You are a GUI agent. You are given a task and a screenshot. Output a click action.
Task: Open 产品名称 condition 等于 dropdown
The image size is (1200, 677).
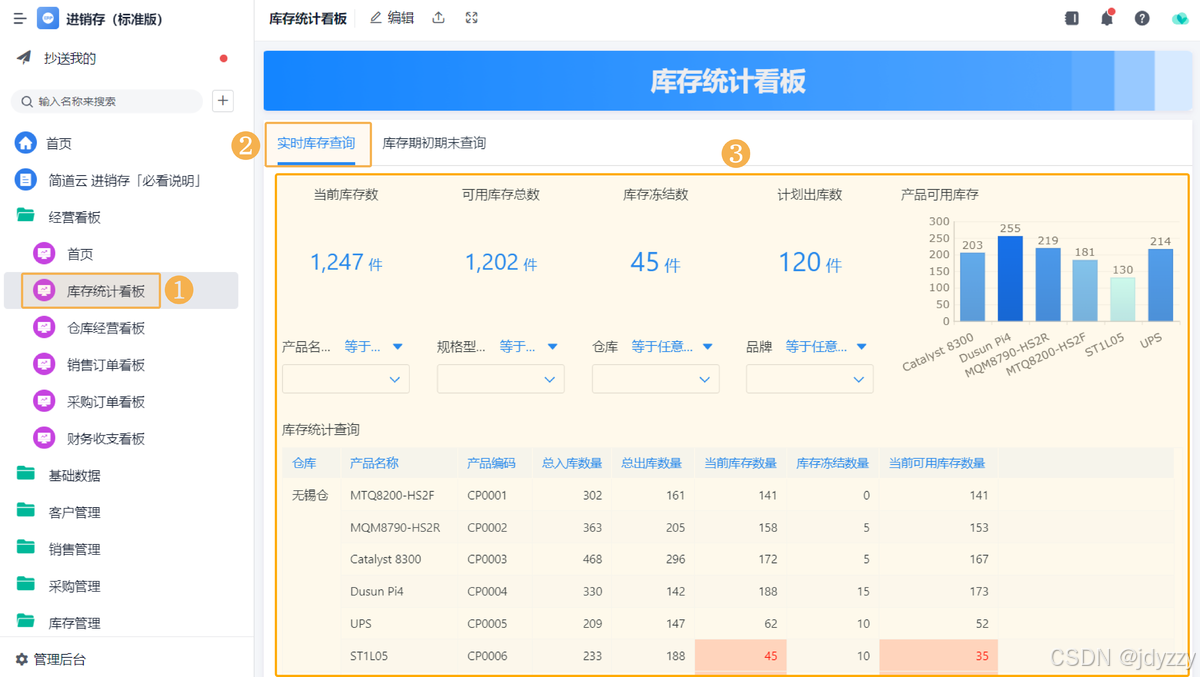[x=374, y=346]
